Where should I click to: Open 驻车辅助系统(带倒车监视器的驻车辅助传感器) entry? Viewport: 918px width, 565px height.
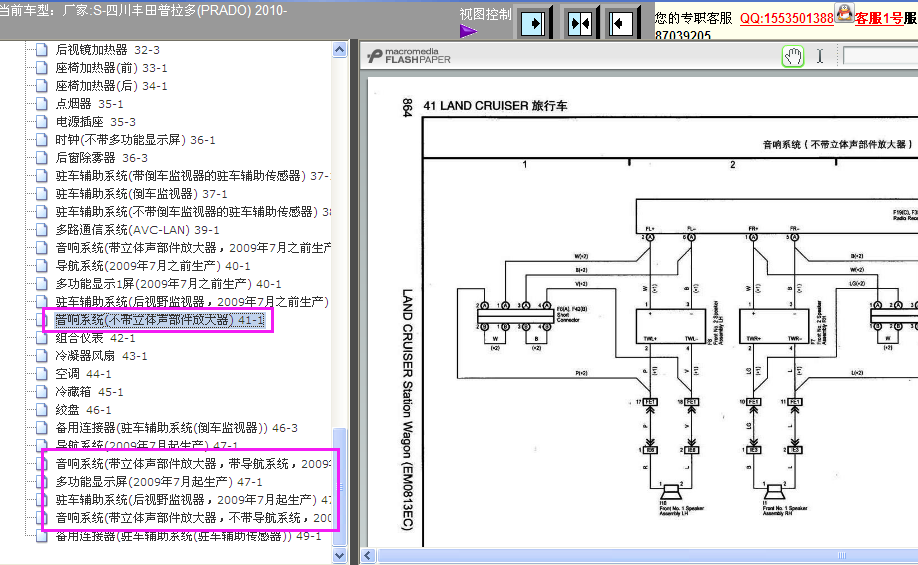click(193, 176)
